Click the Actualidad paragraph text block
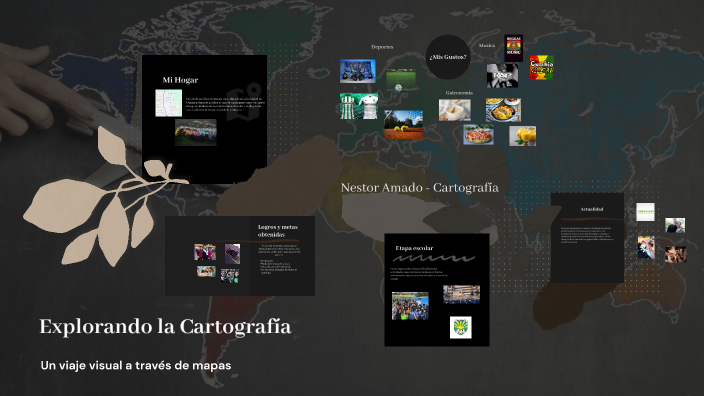 tap(587, 235)
